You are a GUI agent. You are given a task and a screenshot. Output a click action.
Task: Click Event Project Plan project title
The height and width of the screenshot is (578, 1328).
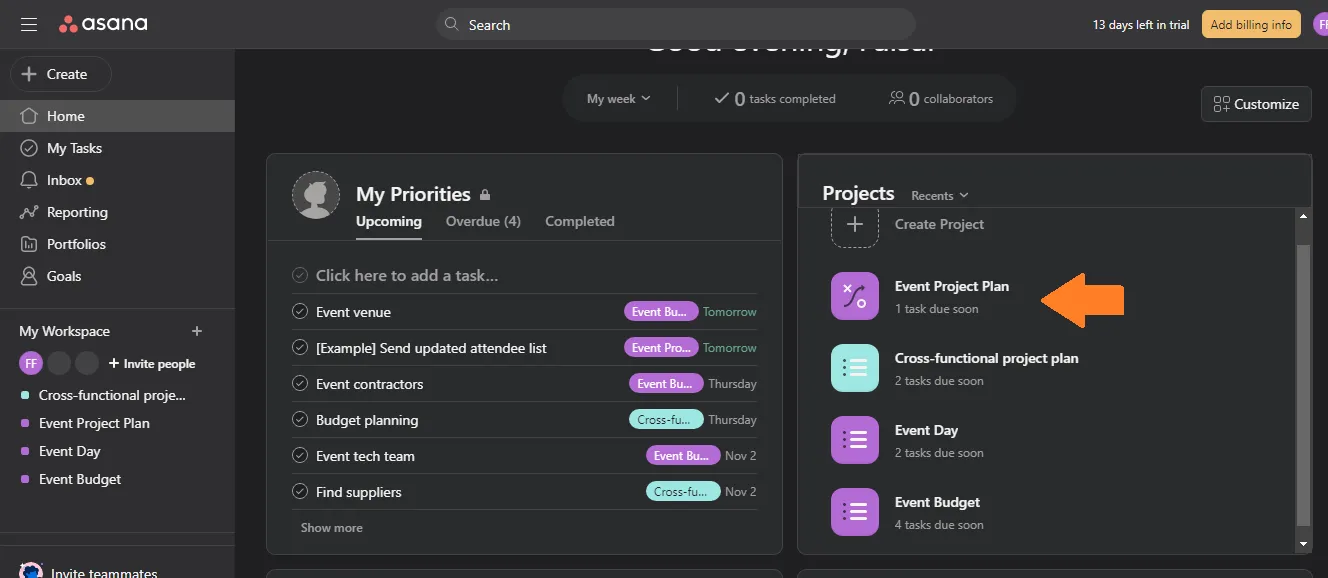click(952, 286)
